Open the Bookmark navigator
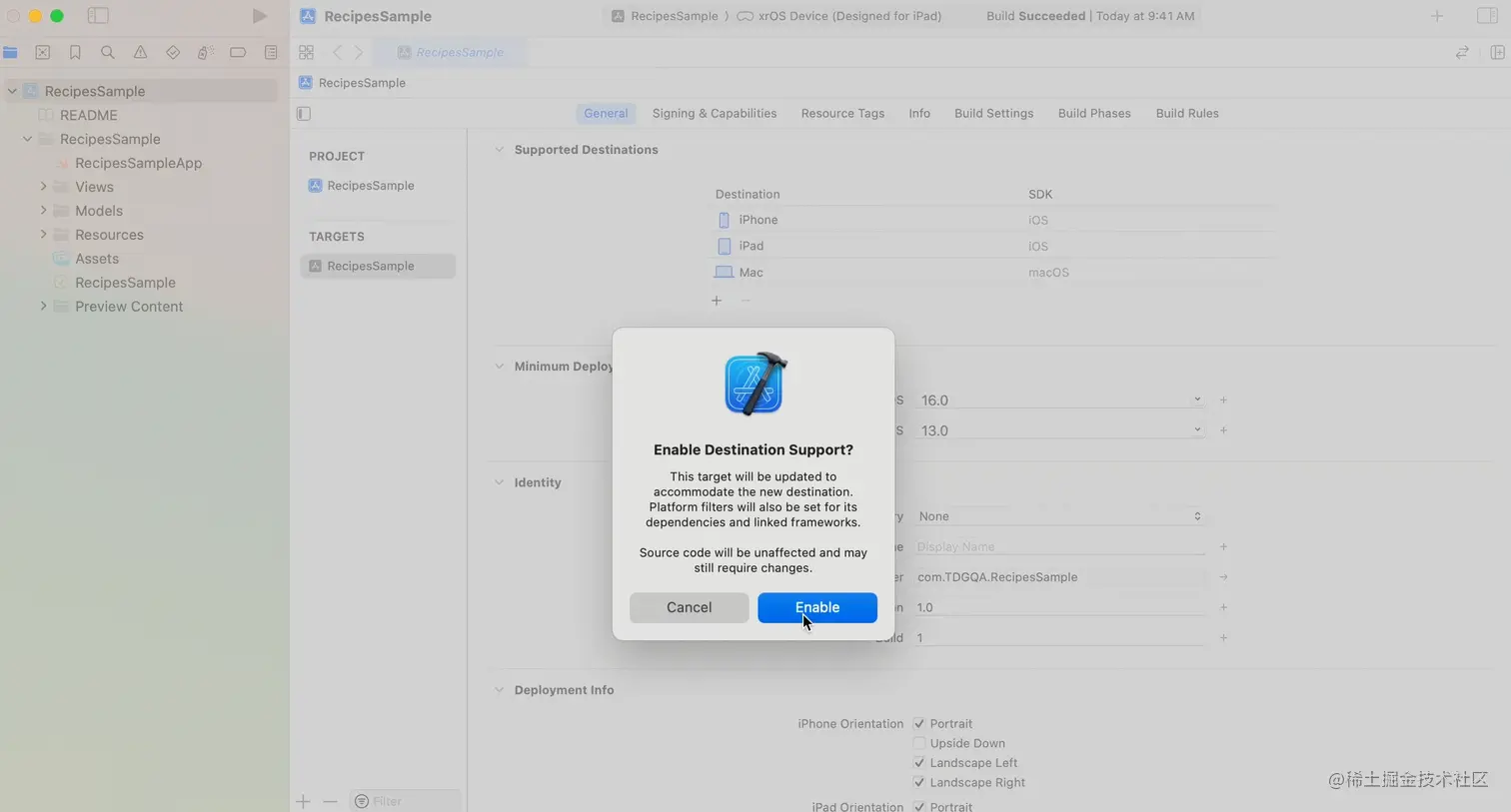This screenshot has height=812, width=1511. coord(75,52)
